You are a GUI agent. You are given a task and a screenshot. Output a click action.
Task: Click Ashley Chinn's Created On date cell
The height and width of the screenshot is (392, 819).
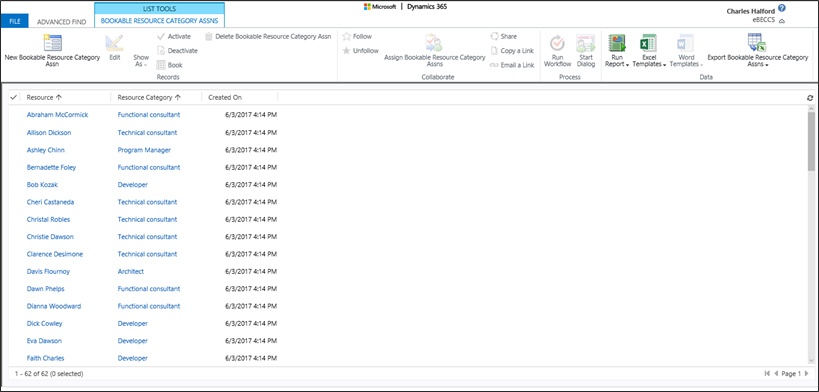[x=251, y=150]
